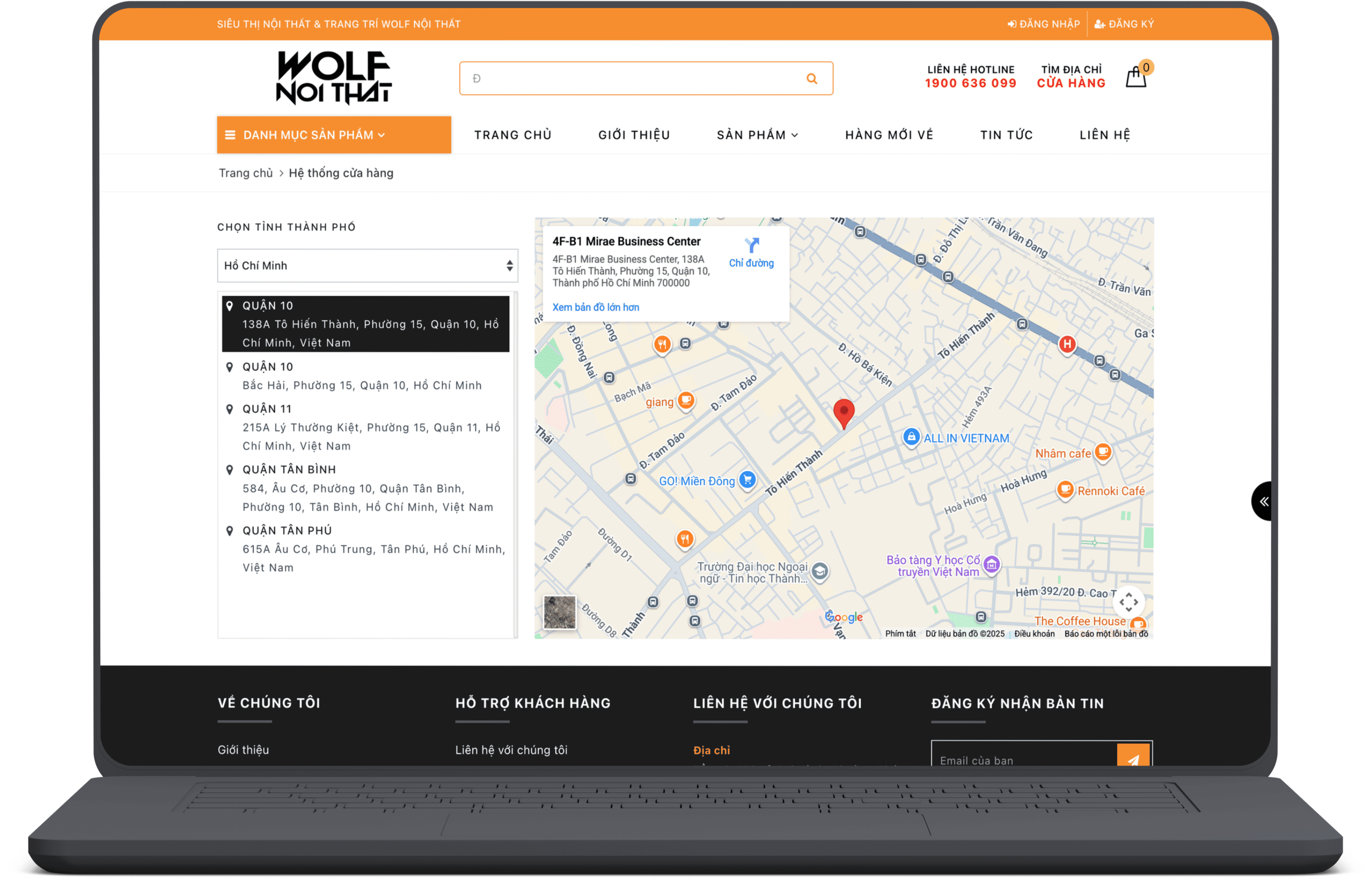Click the product search input field
1372x879 pixels.
click(628, 78)
